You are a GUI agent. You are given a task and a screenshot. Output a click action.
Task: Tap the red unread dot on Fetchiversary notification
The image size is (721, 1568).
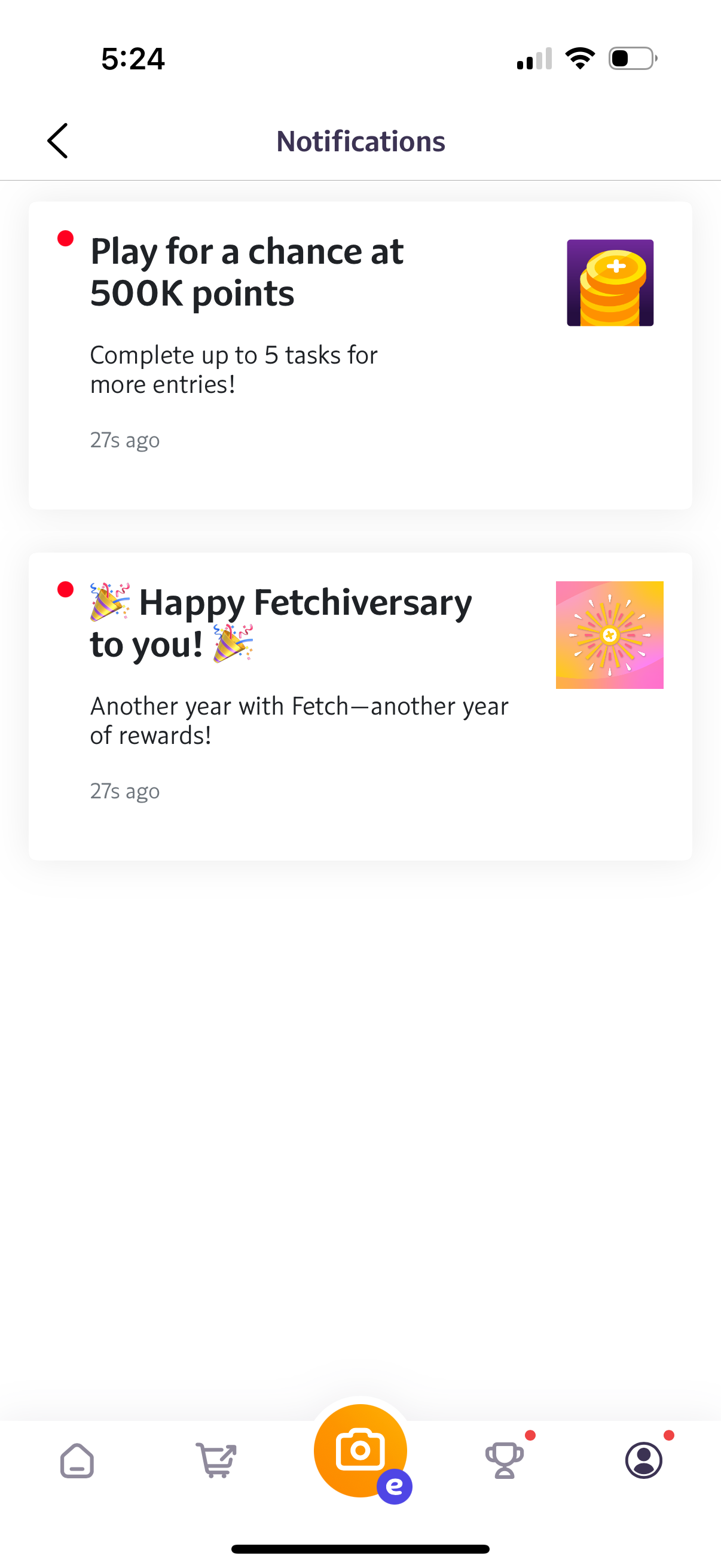[x=66, y=589]
